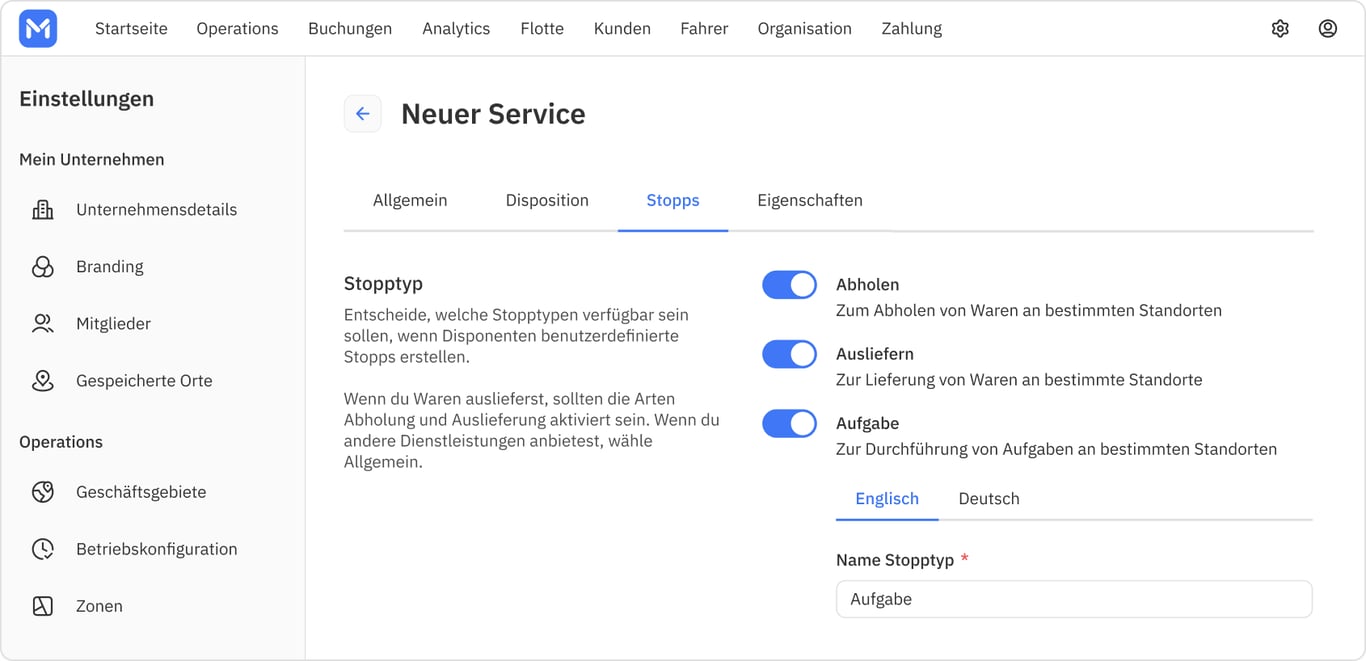Disable the Aufgabe stop type switch

(789, 424)
